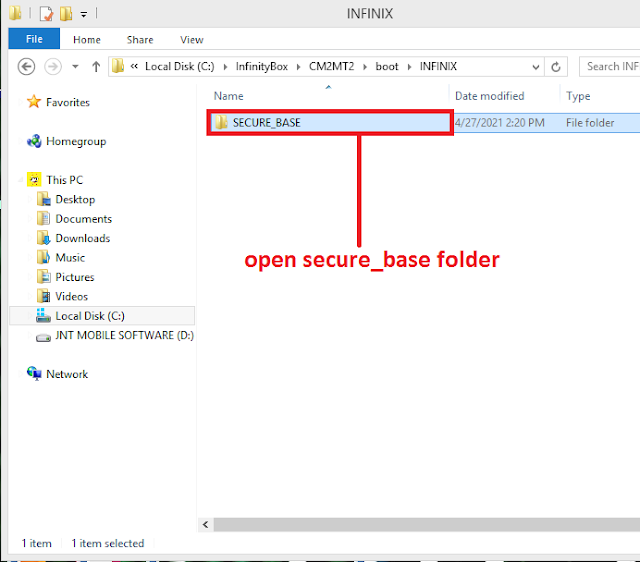Click the horizontal scrollbar track
640x562 pixels.
pos(427,525)
